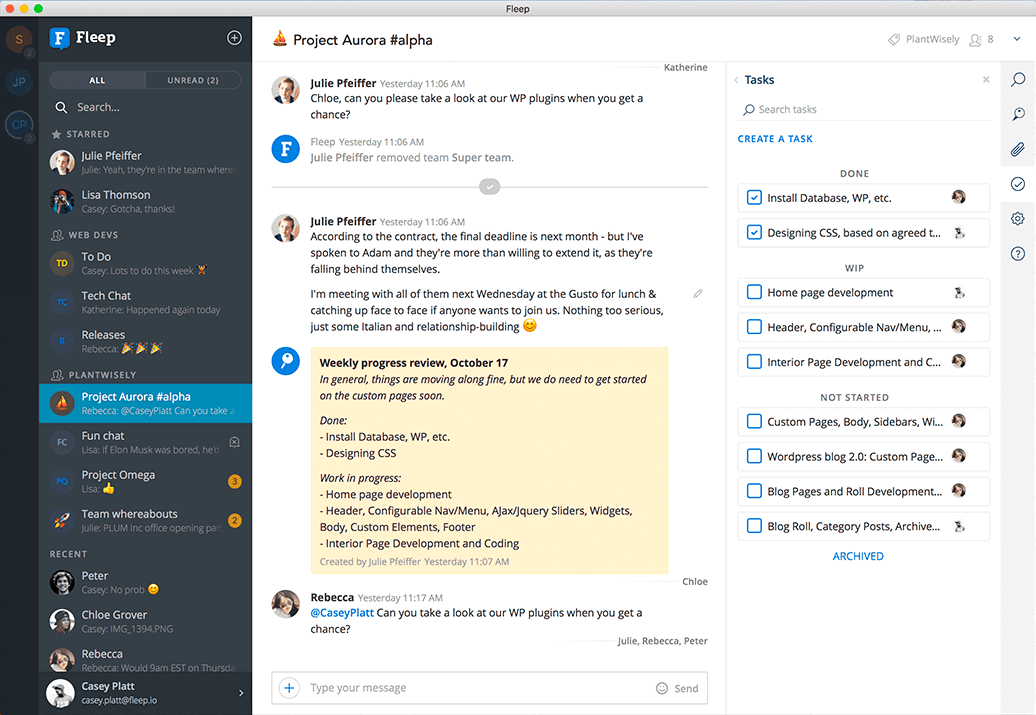
Task: Click the plus attachment button in composer
Action: (289, 688)
